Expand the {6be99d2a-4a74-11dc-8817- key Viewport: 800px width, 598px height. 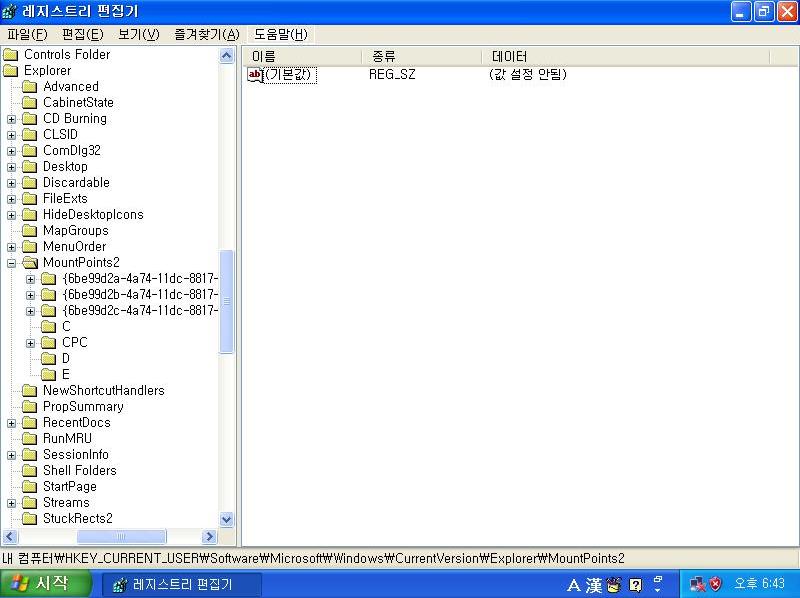pos(31,280)
